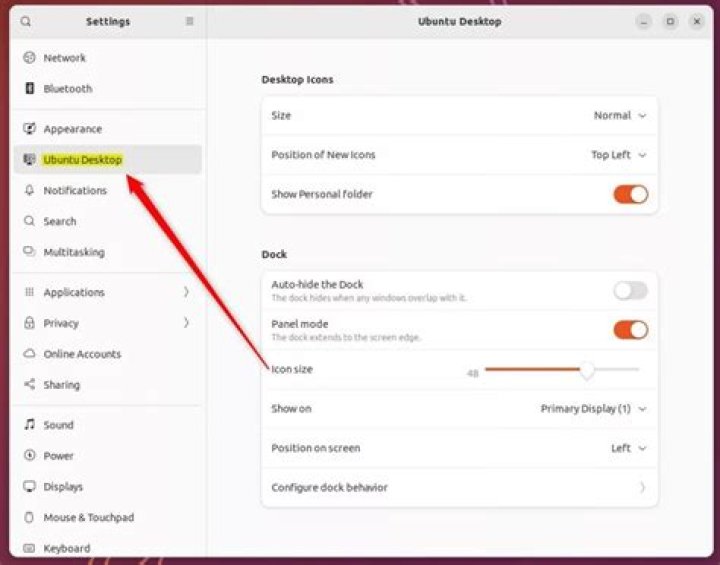Click Configure dock behavior row
This screenshot has height=565, width=720.
[459, 487]
